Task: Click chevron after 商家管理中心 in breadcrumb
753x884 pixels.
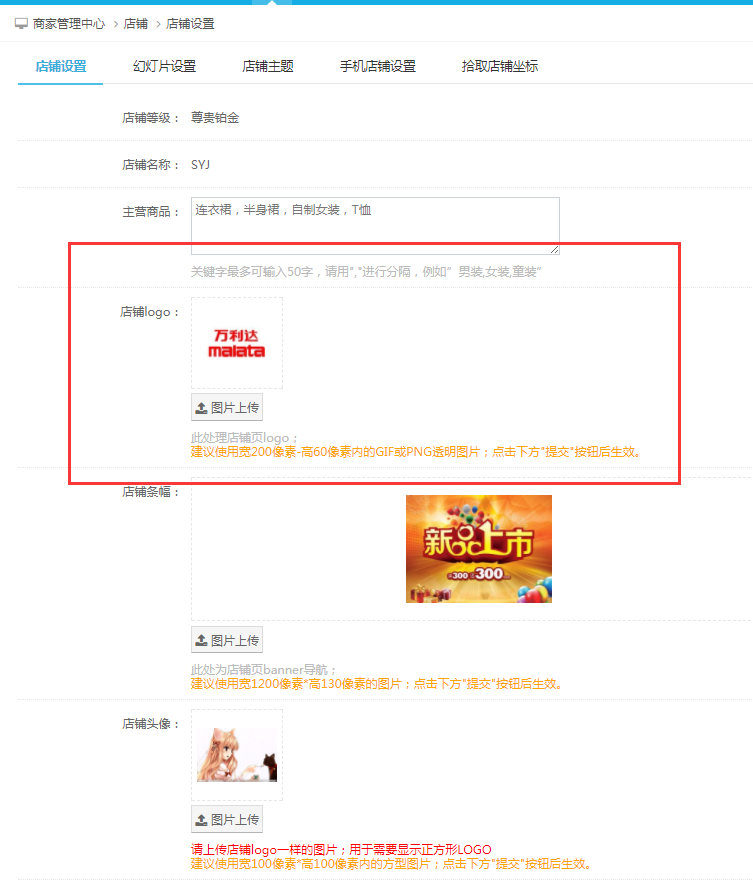Action: pyautogui.click(x=114, y=23)
